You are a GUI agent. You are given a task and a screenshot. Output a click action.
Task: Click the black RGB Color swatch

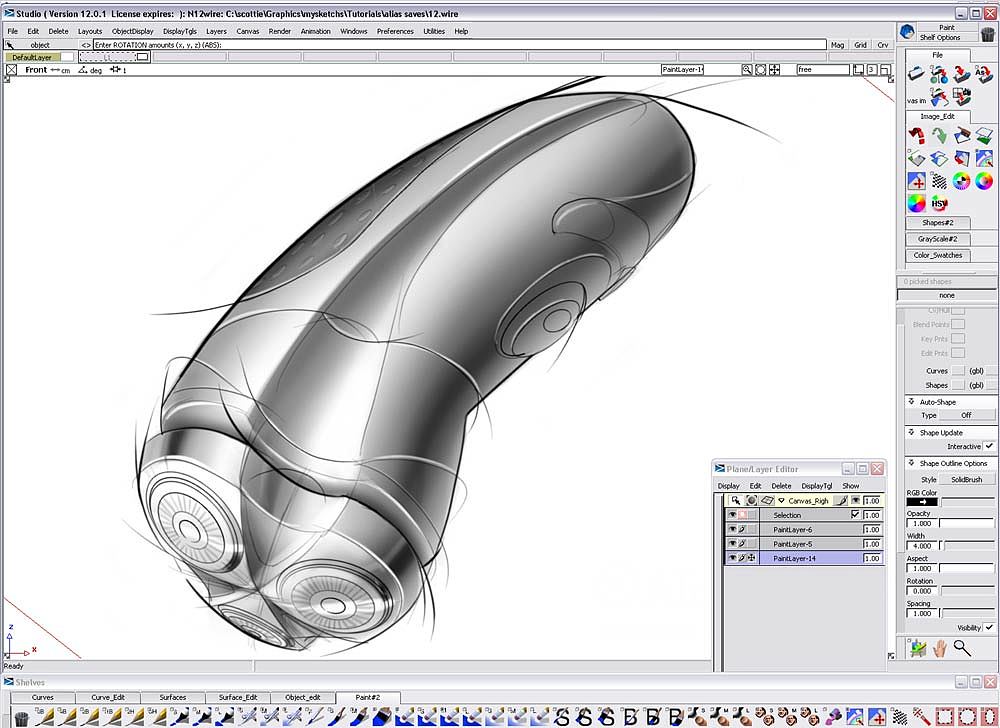tap(921, 501)
